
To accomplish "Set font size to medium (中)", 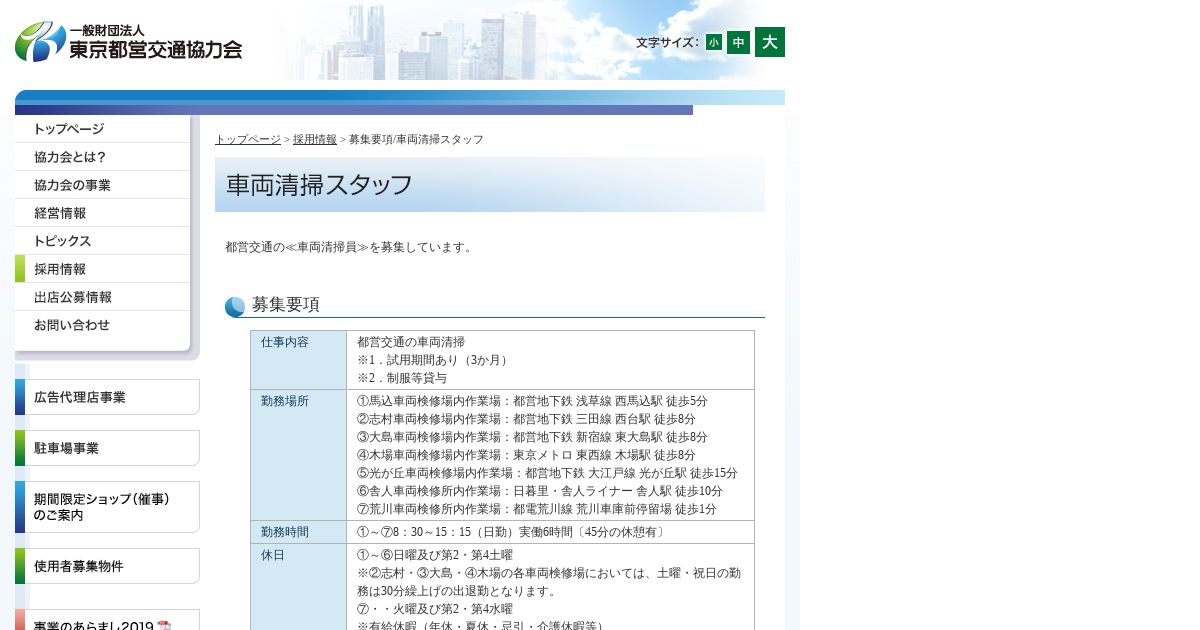I will tap(738, 42).
